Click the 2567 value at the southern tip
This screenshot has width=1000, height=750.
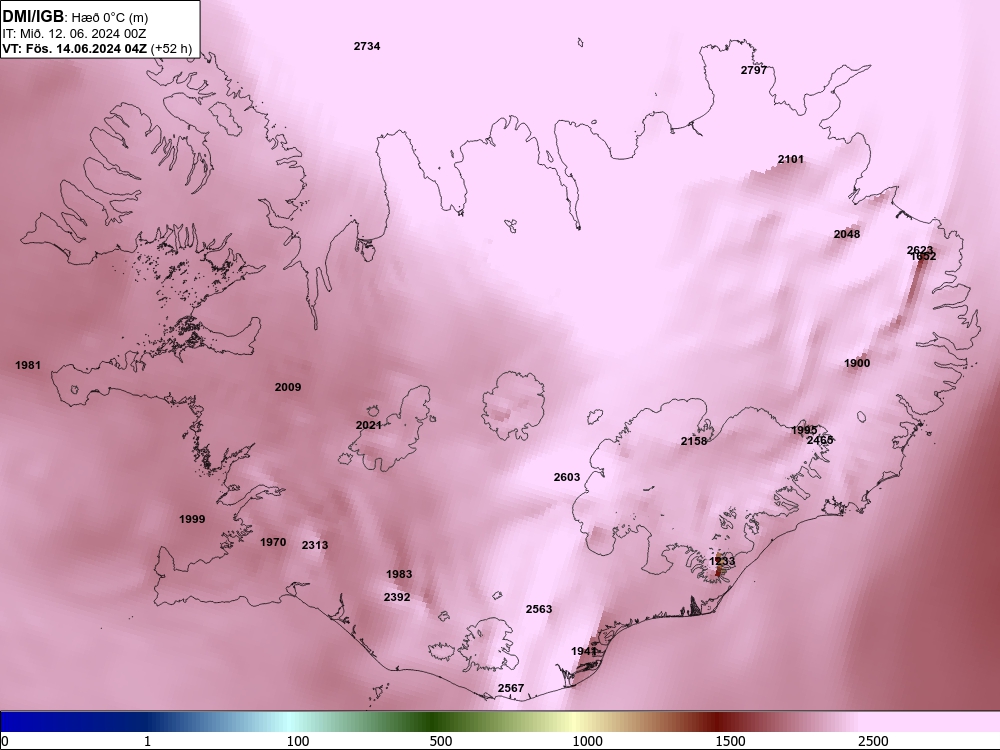tap(511, 688)
